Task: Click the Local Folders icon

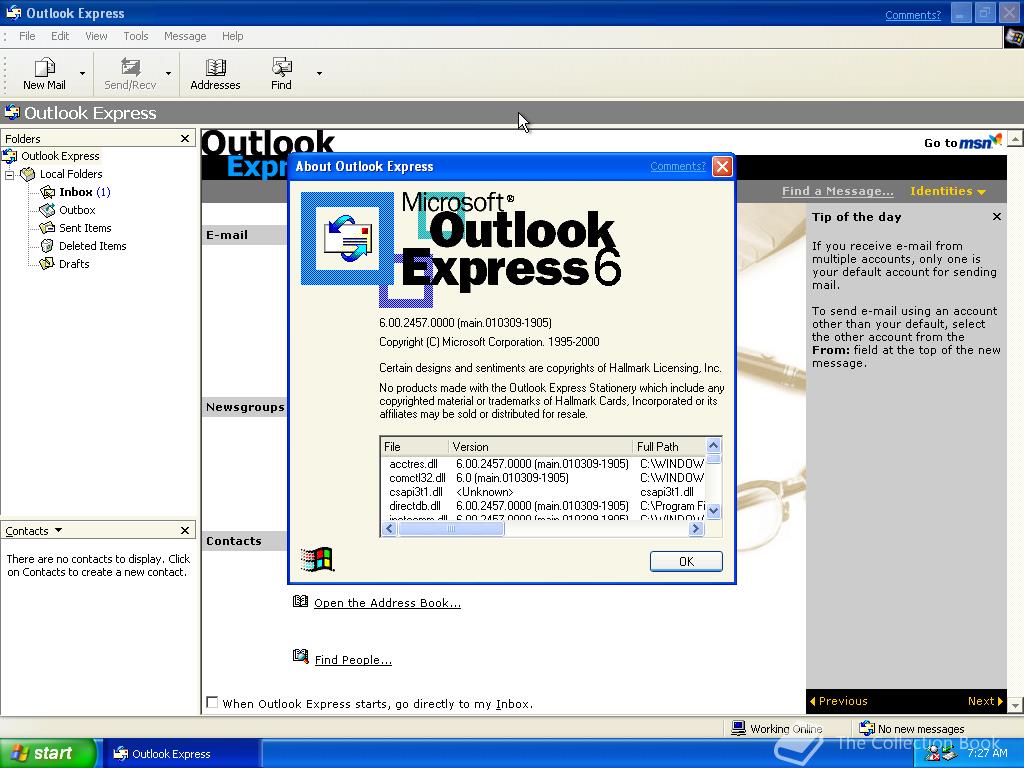Action: click(27, 174)
